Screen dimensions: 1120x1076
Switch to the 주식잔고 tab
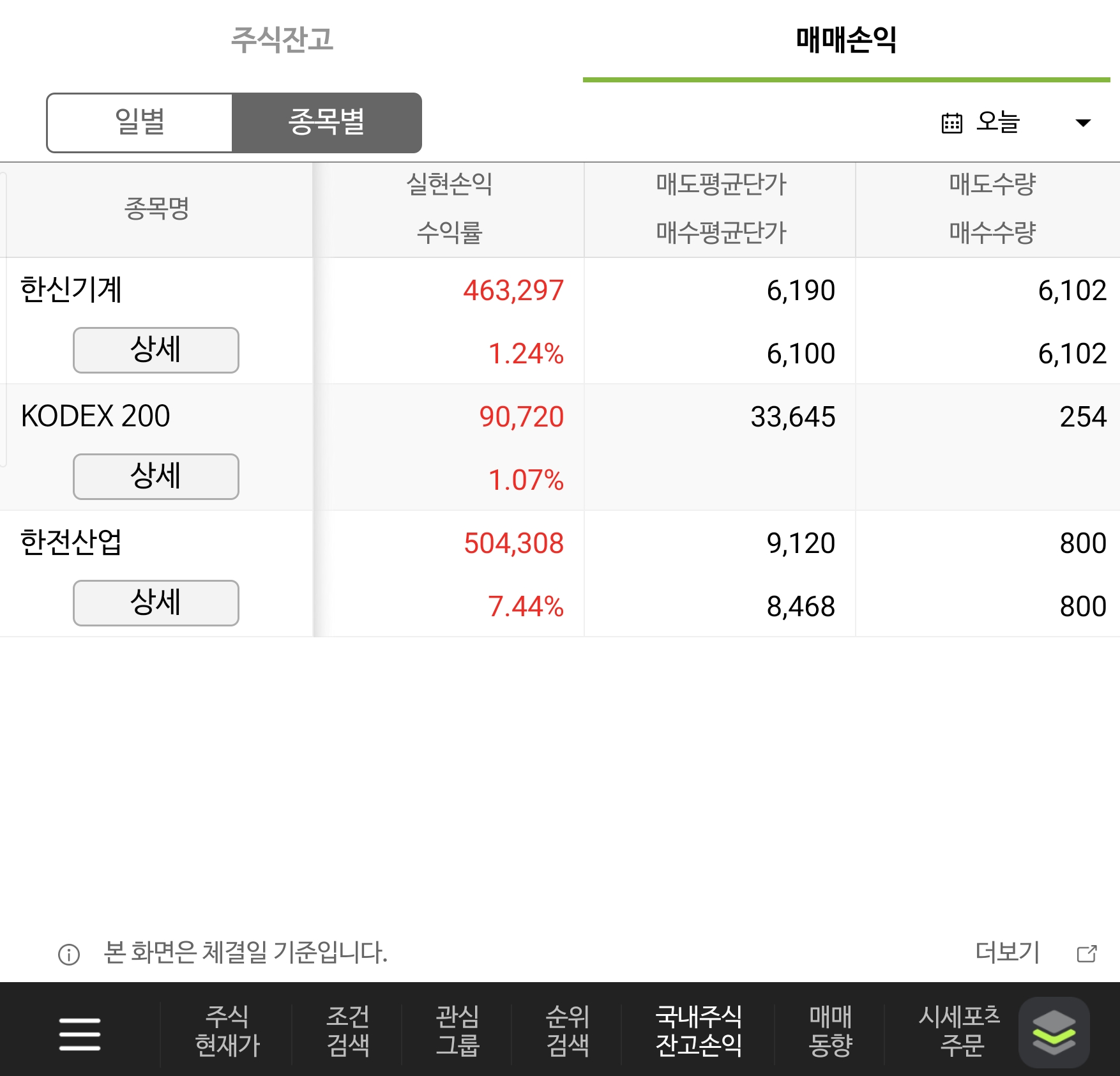282,40
